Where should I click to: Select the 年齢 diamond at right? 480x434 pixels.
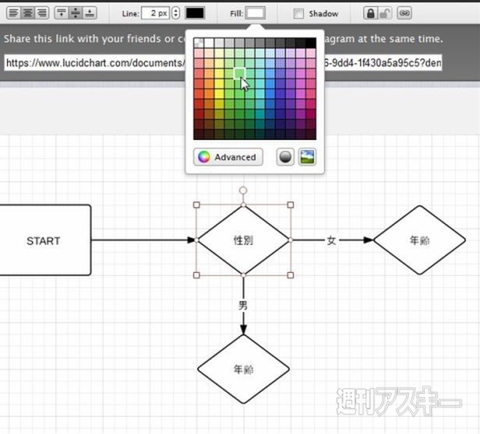[420, 240]
